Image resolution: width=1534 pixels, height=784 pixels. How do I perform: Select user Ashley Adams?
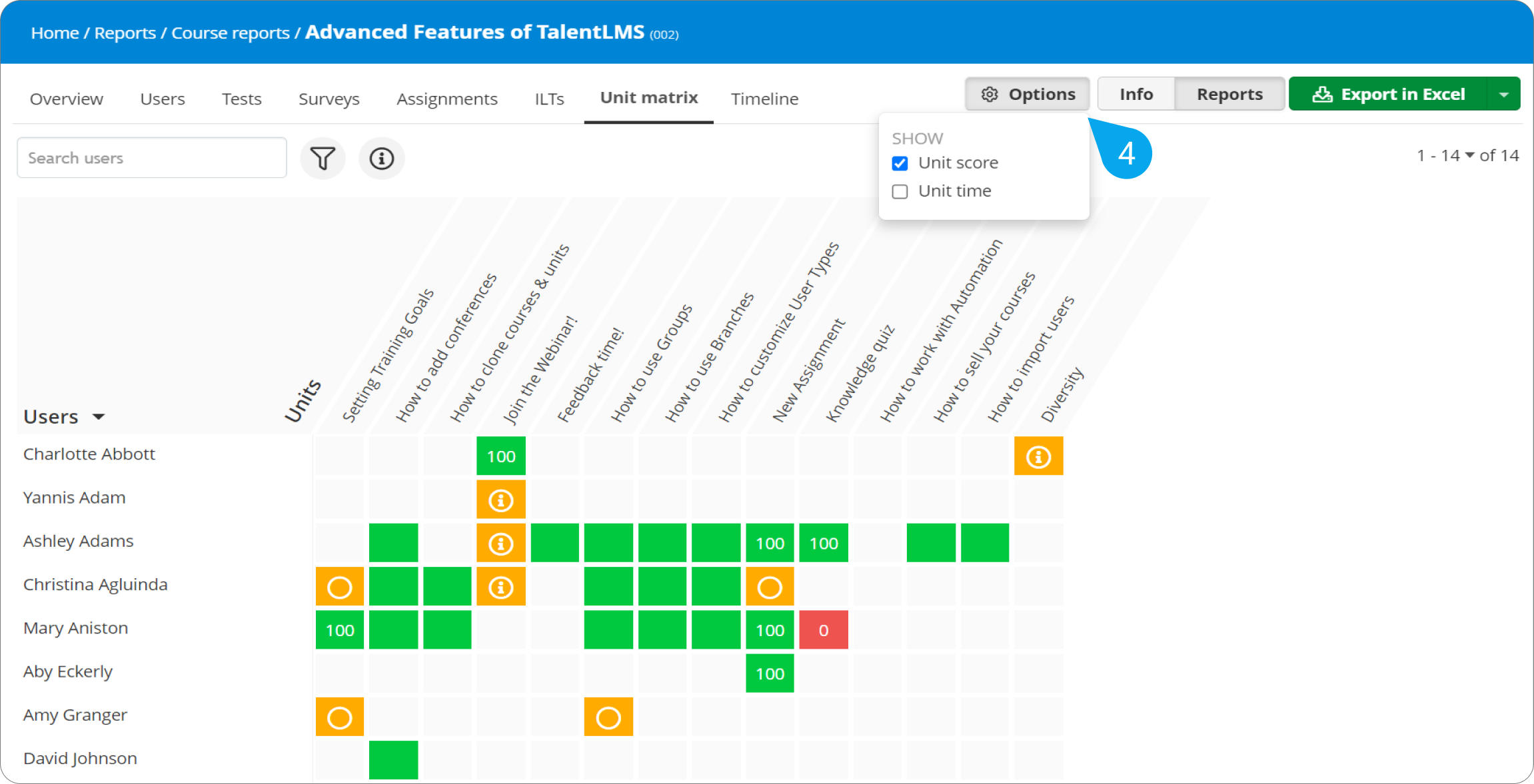tap(78, 541)
